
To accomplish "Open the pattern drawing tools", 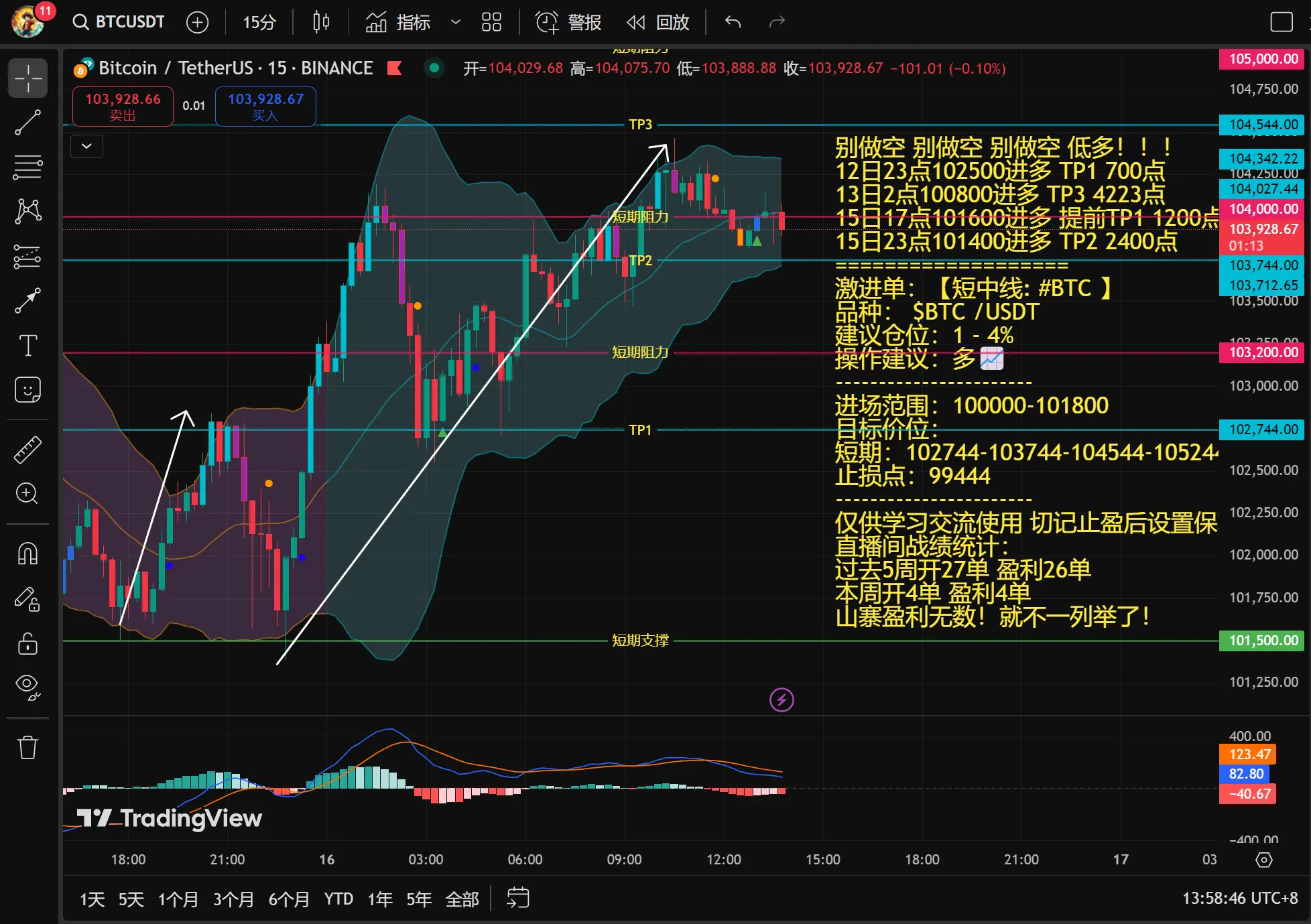I will coord(27,211).
